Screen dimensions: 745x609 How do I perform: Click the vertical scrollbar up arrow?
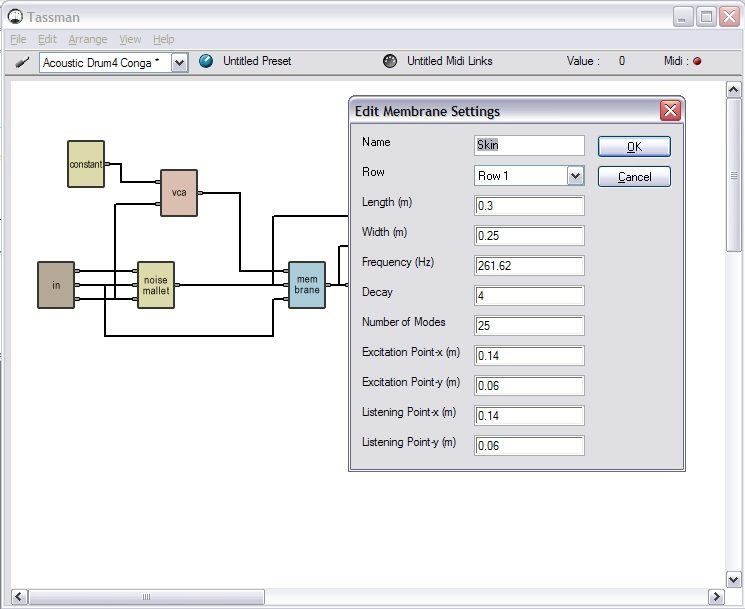[x=733, y=89]
